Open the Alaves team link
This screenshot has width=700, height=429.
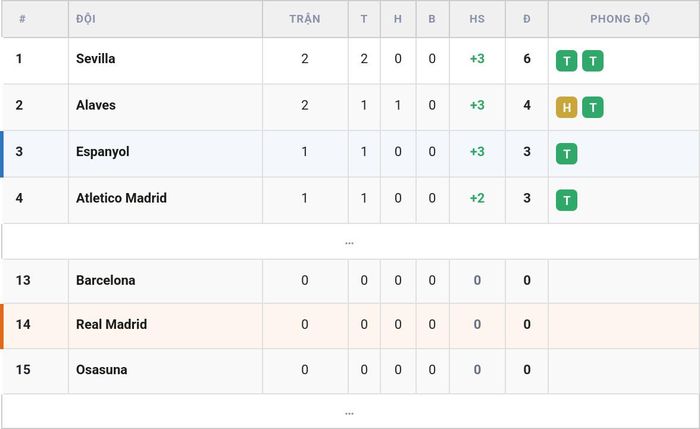click(96, 105)
